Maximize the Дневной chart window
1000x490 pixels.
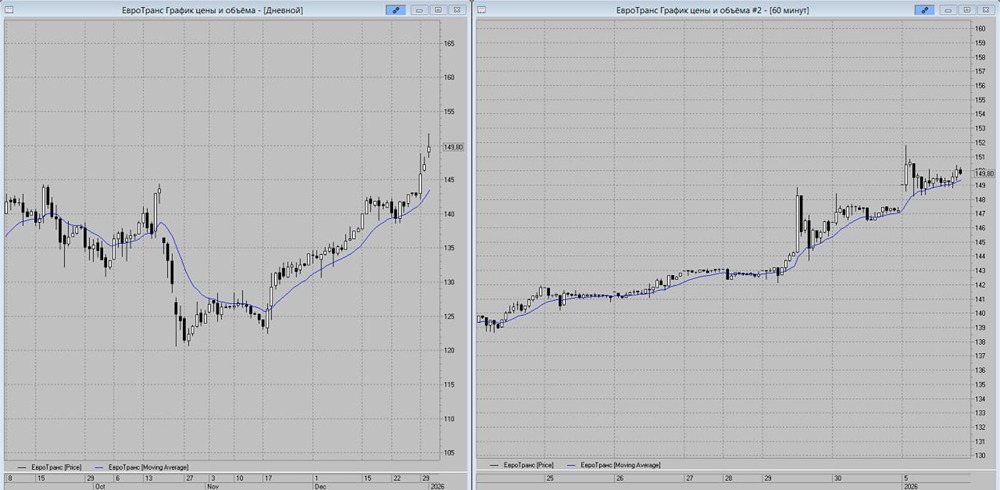coord(438,10)
